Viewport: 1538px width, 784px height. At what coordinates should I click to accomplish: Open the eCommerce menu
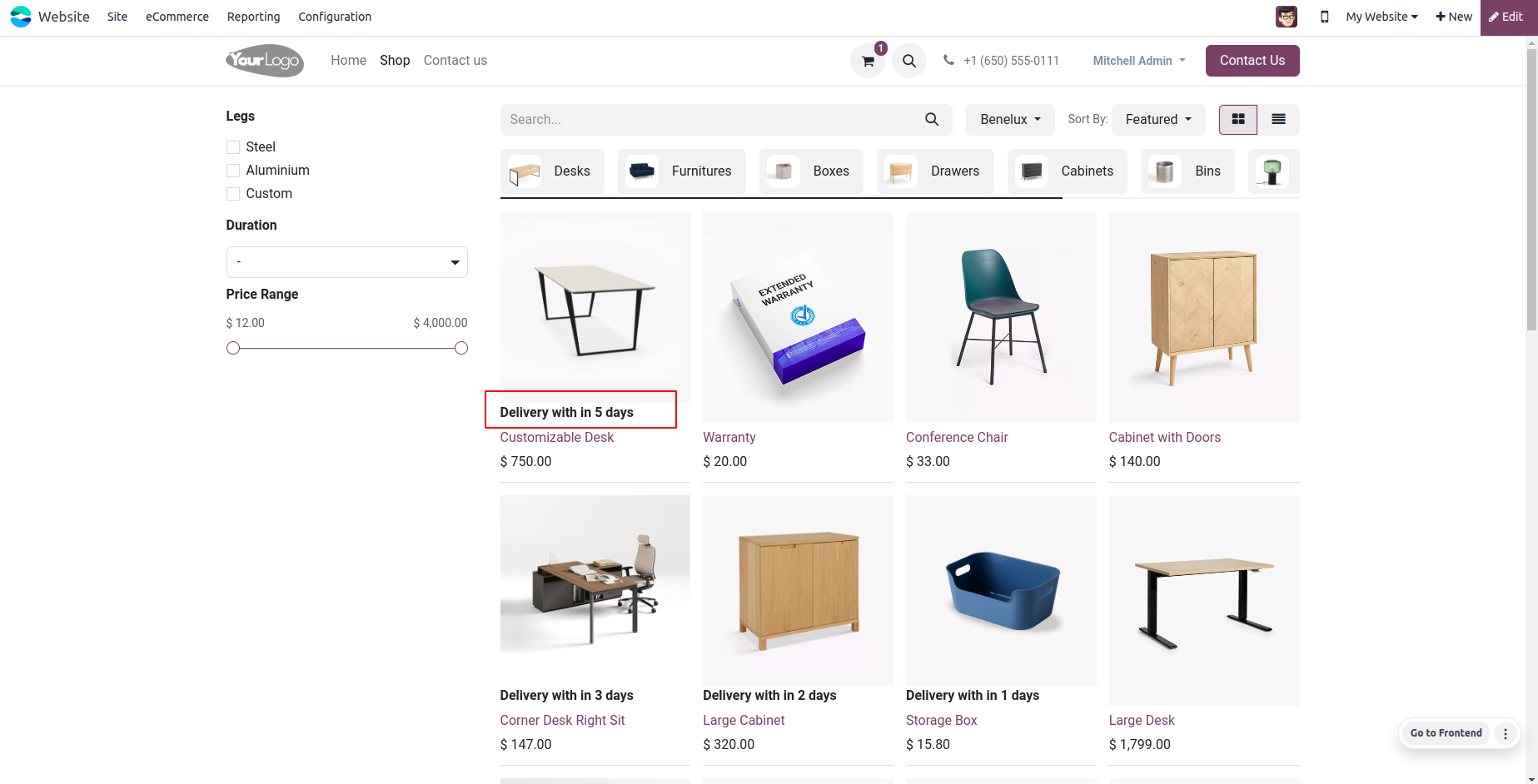pyautogui.click(x=177, y=17)
